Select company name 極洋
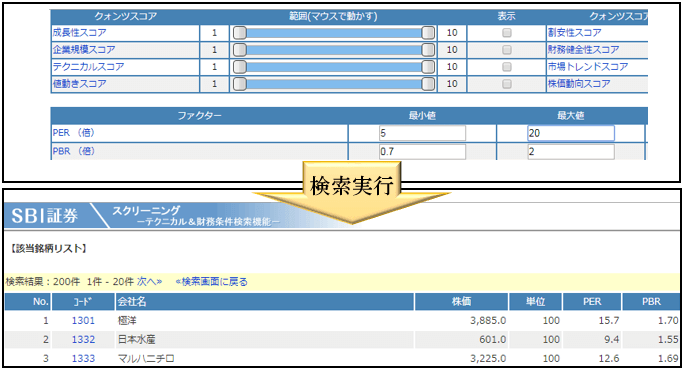Image resolution: width=684 pixels, height=373 pixels. [127, 321]
